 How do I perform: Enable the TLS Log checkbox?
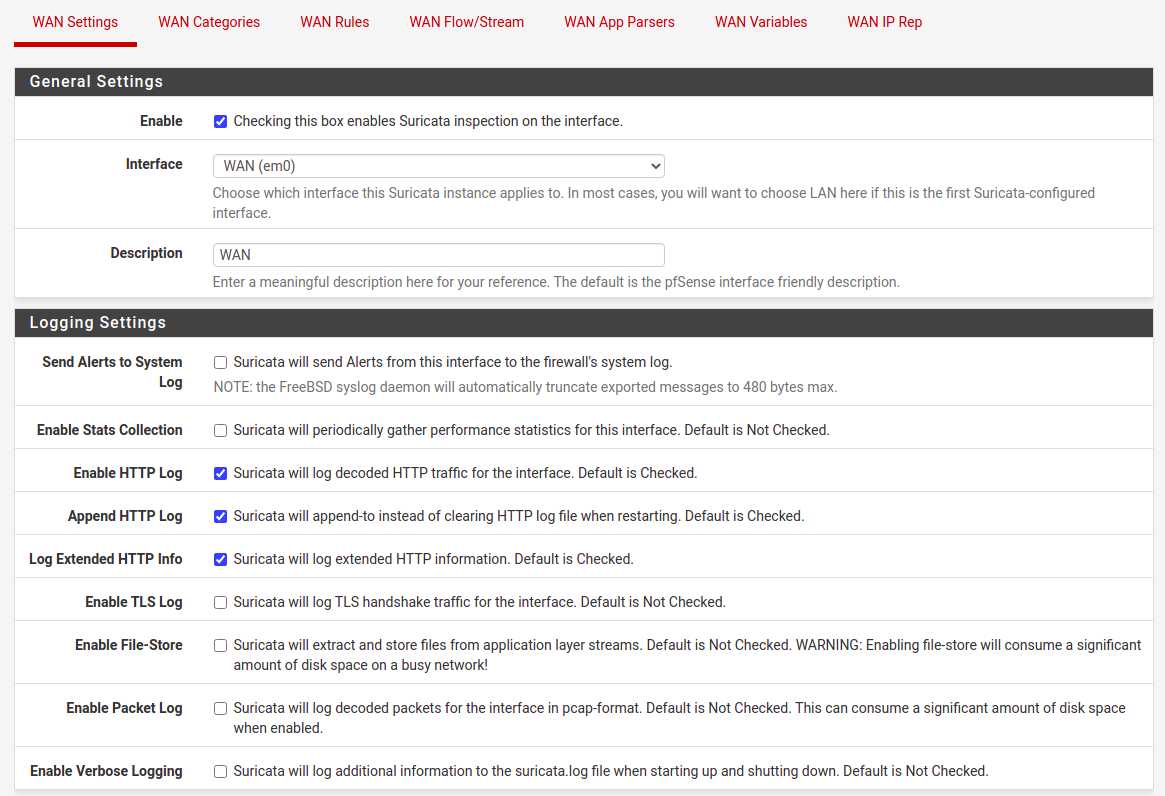tap(221, 603)
